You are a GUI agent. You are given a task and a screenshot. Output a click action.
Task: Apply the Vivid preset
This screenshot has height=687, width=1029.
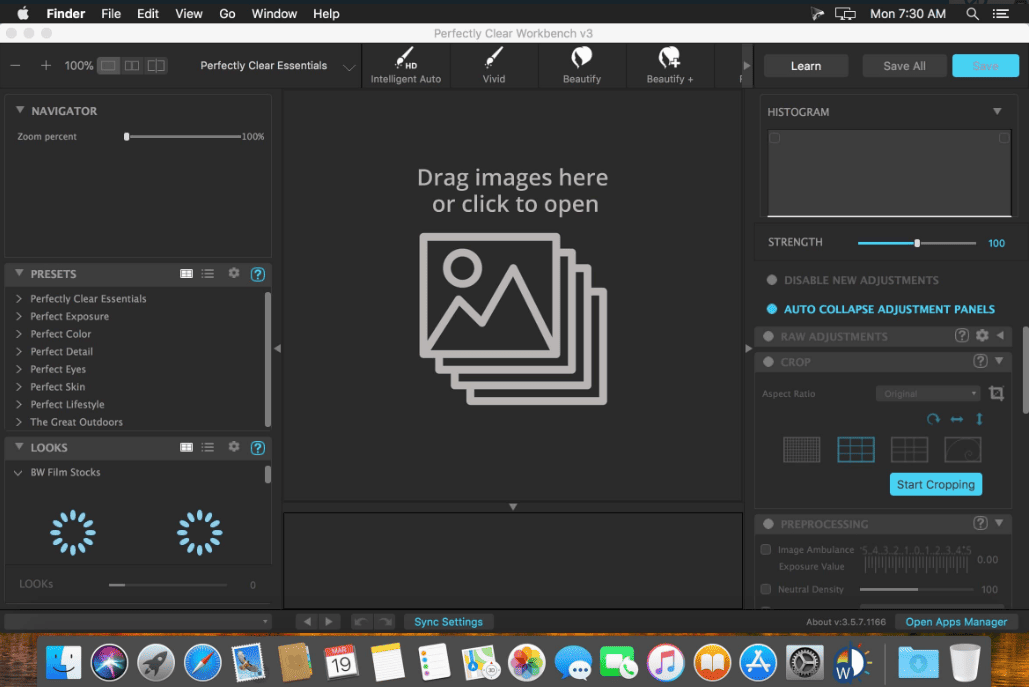[494, 66]
